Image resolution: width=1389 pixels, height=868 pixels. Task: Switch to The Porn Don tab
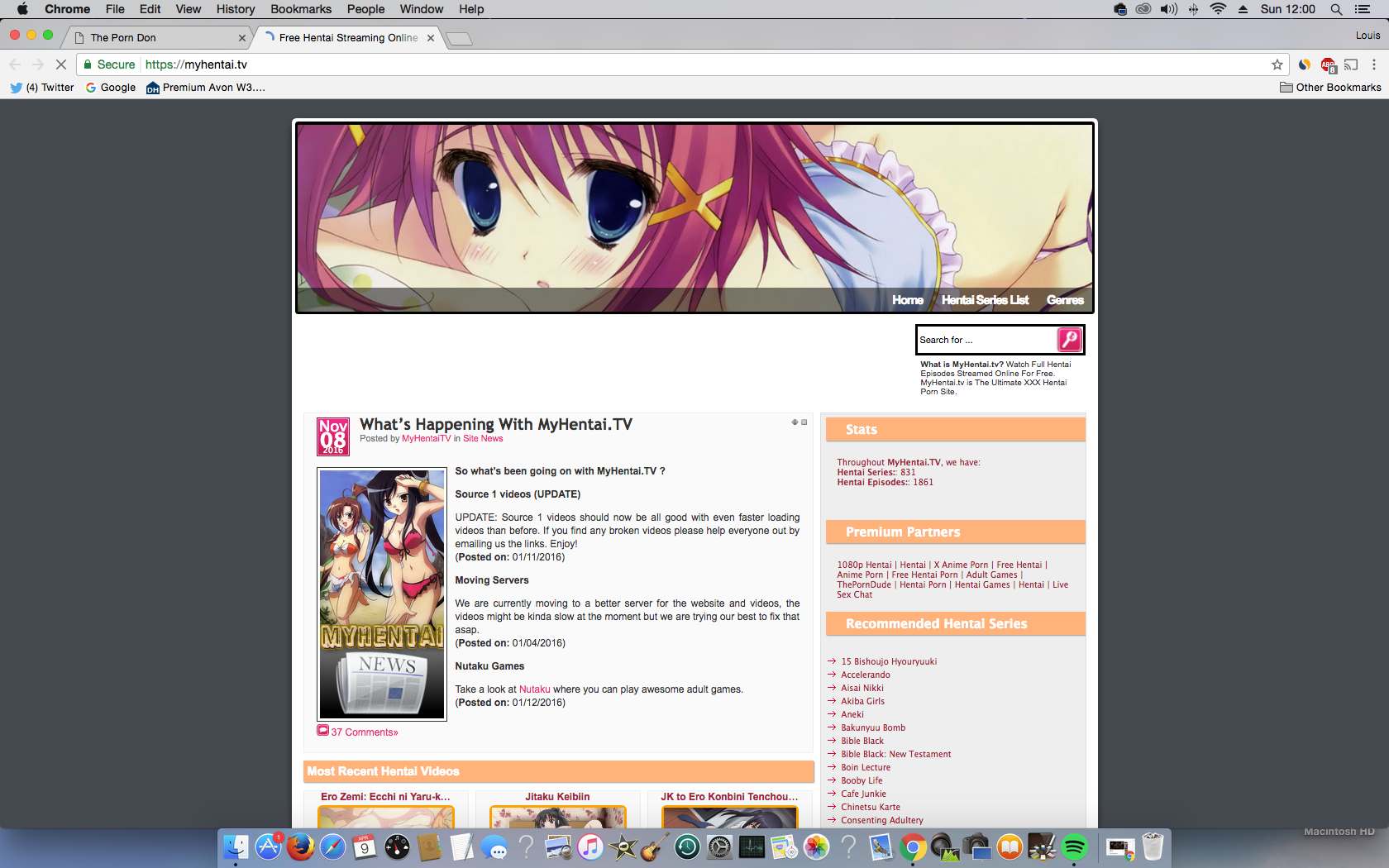coord(157,38)
